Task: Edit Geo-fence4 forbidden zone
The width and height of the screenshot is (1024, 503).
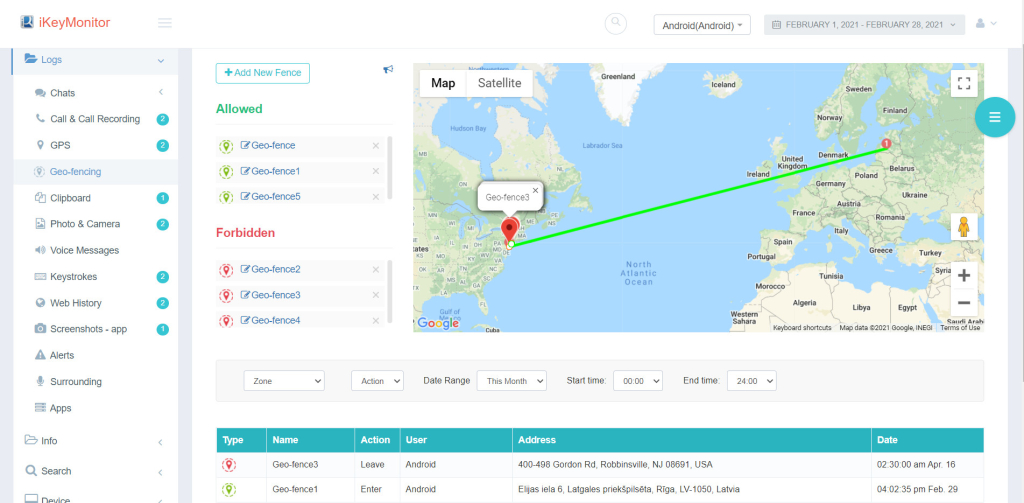Action: pyautogui.click(x=270, y=320)
